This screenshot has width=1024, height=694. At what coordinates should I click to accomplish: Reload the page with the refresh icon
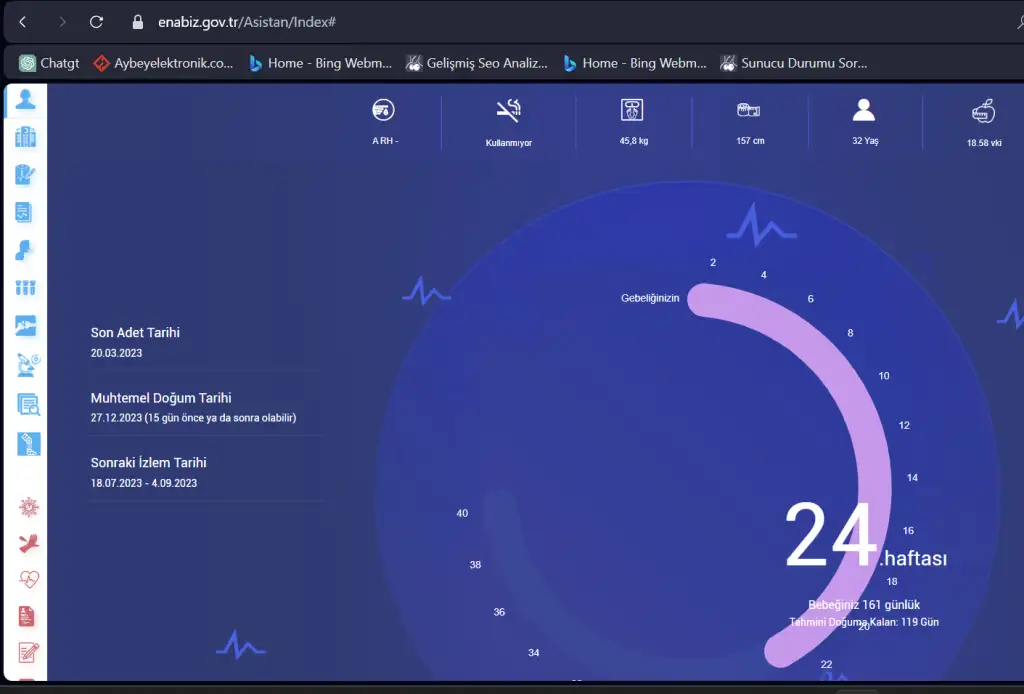(x=97, y=22)
